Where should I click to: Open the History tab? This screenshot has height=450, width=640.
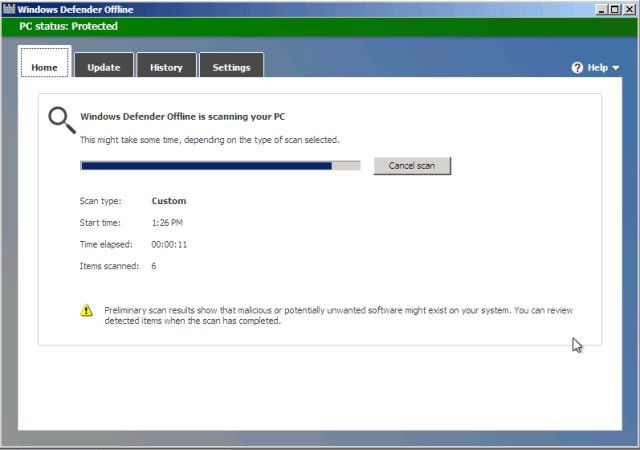click(x=166, y=65)
